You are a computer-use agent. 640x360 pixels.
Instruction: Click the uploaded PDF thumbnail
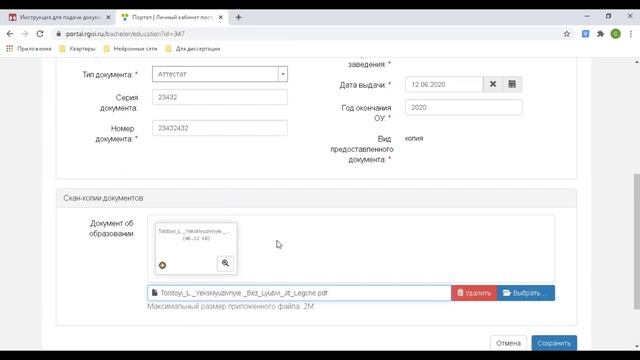click(x=196, y=249)
